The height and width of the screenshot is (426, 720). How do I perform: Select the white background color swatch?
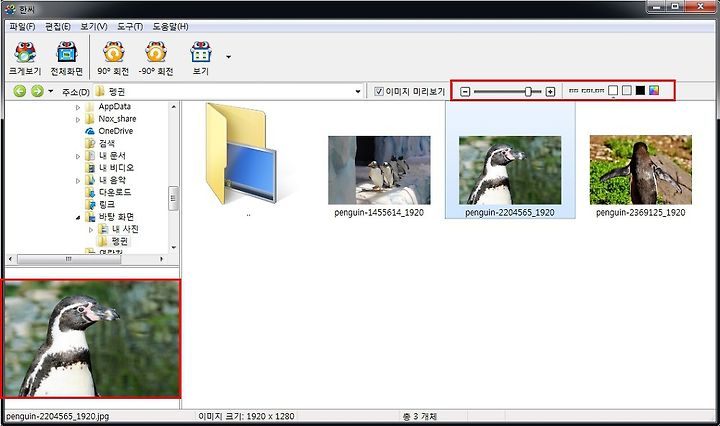click(x=613, y=90)
